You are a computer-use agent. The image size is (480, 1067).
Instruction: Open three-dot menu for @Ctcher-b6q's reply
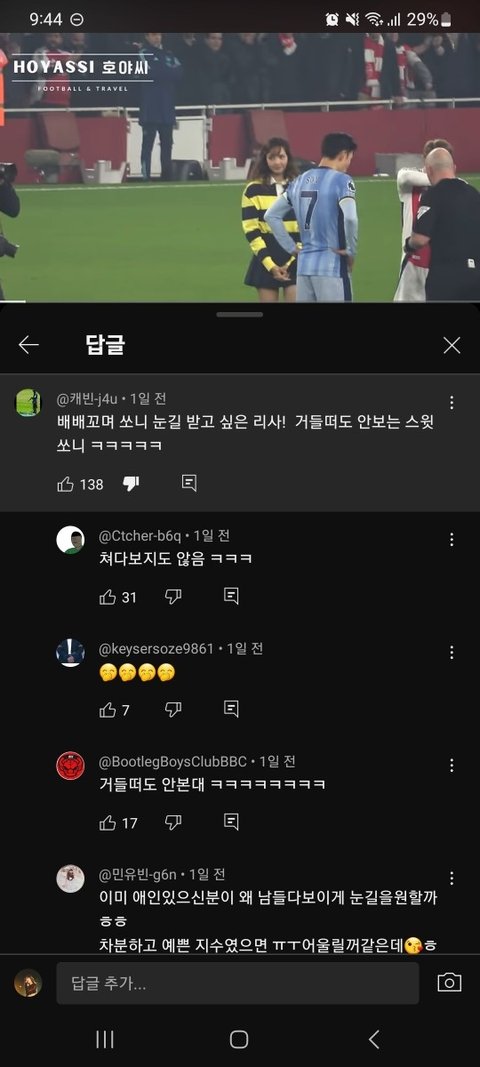451,540
